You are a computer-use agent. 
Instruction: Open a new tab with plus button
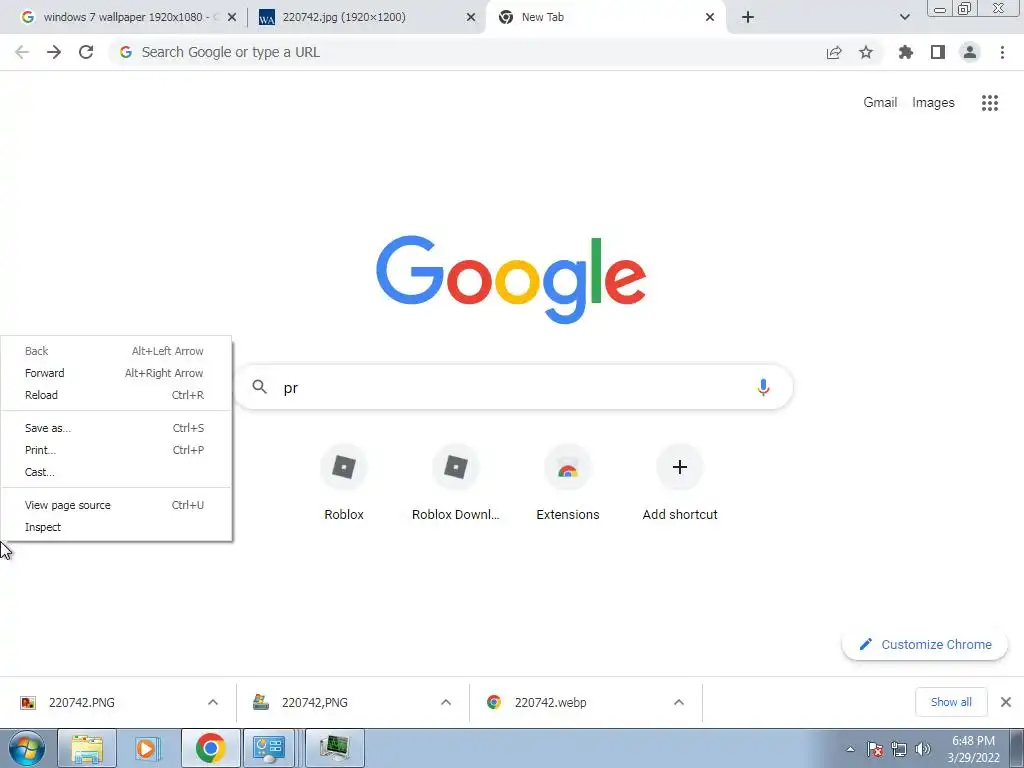(x=748, y=17)
